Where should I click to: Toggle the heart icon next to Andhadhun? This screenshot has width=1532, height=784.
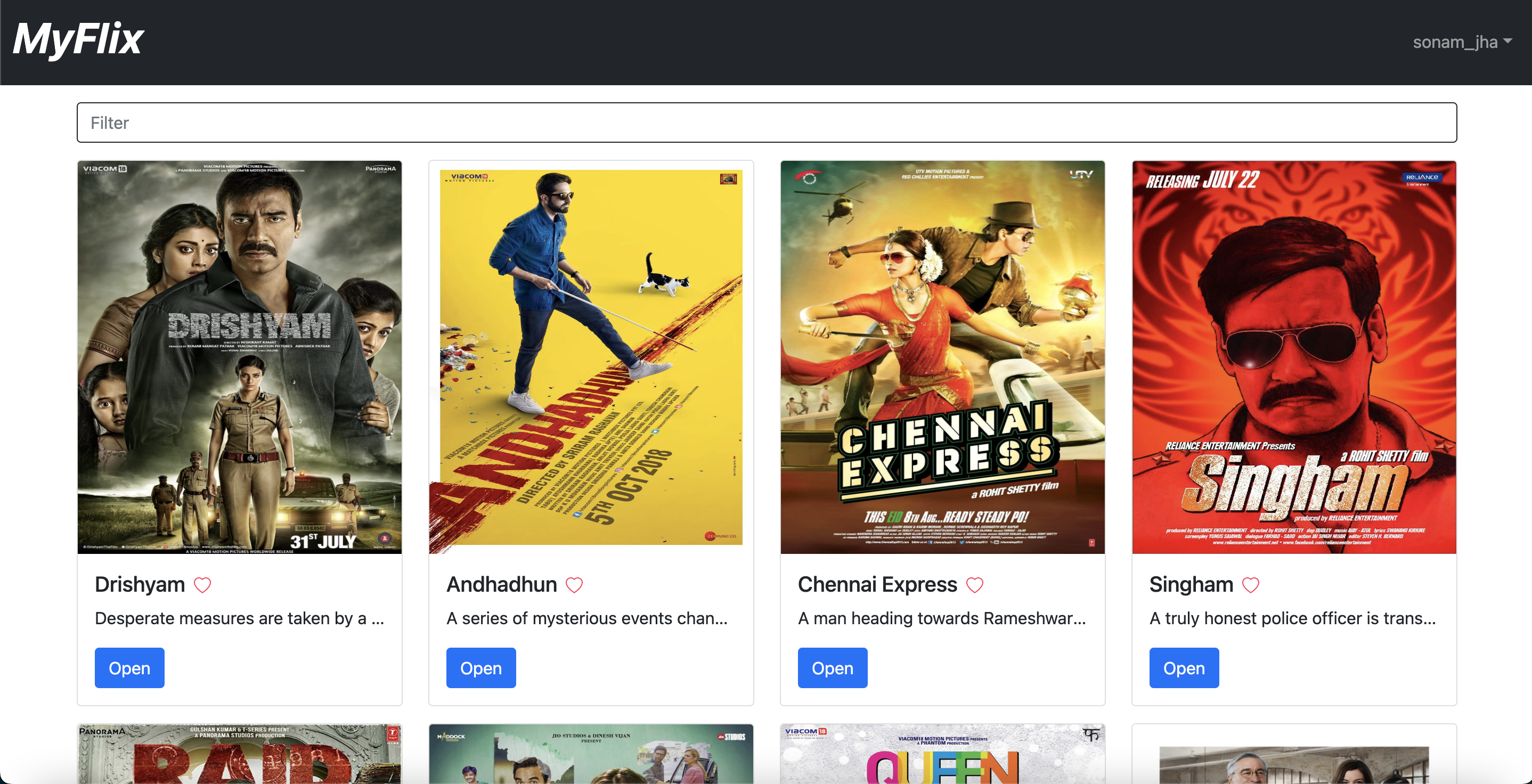(x=574, y=585)
